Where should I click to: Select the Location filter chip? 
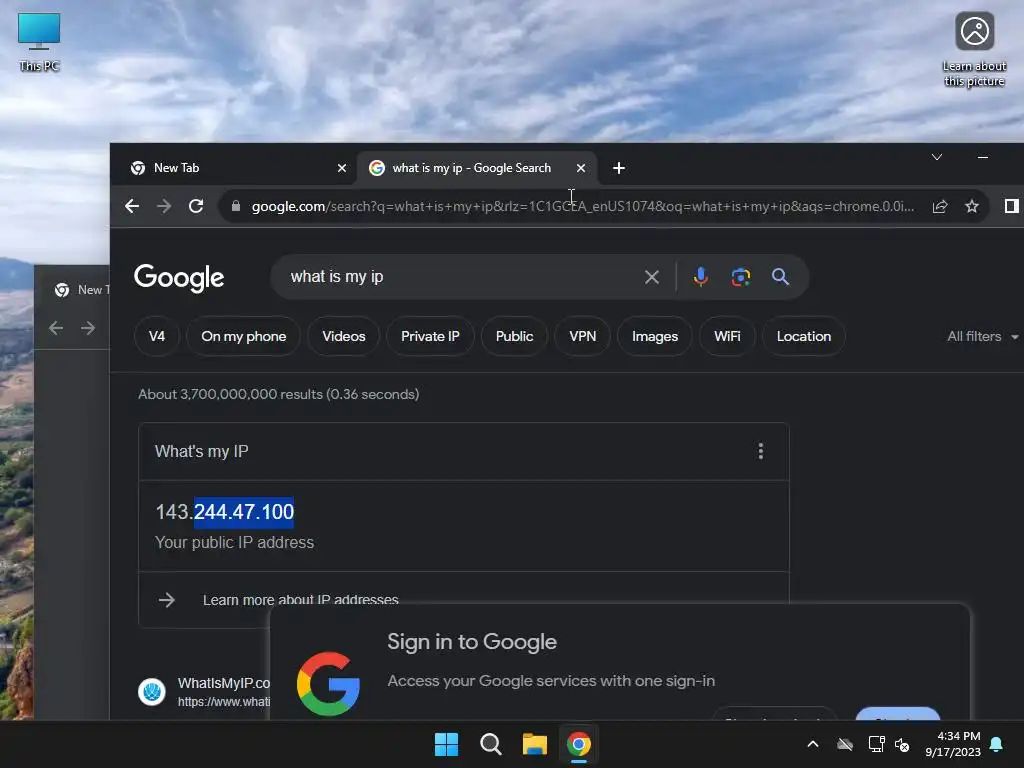804,336
